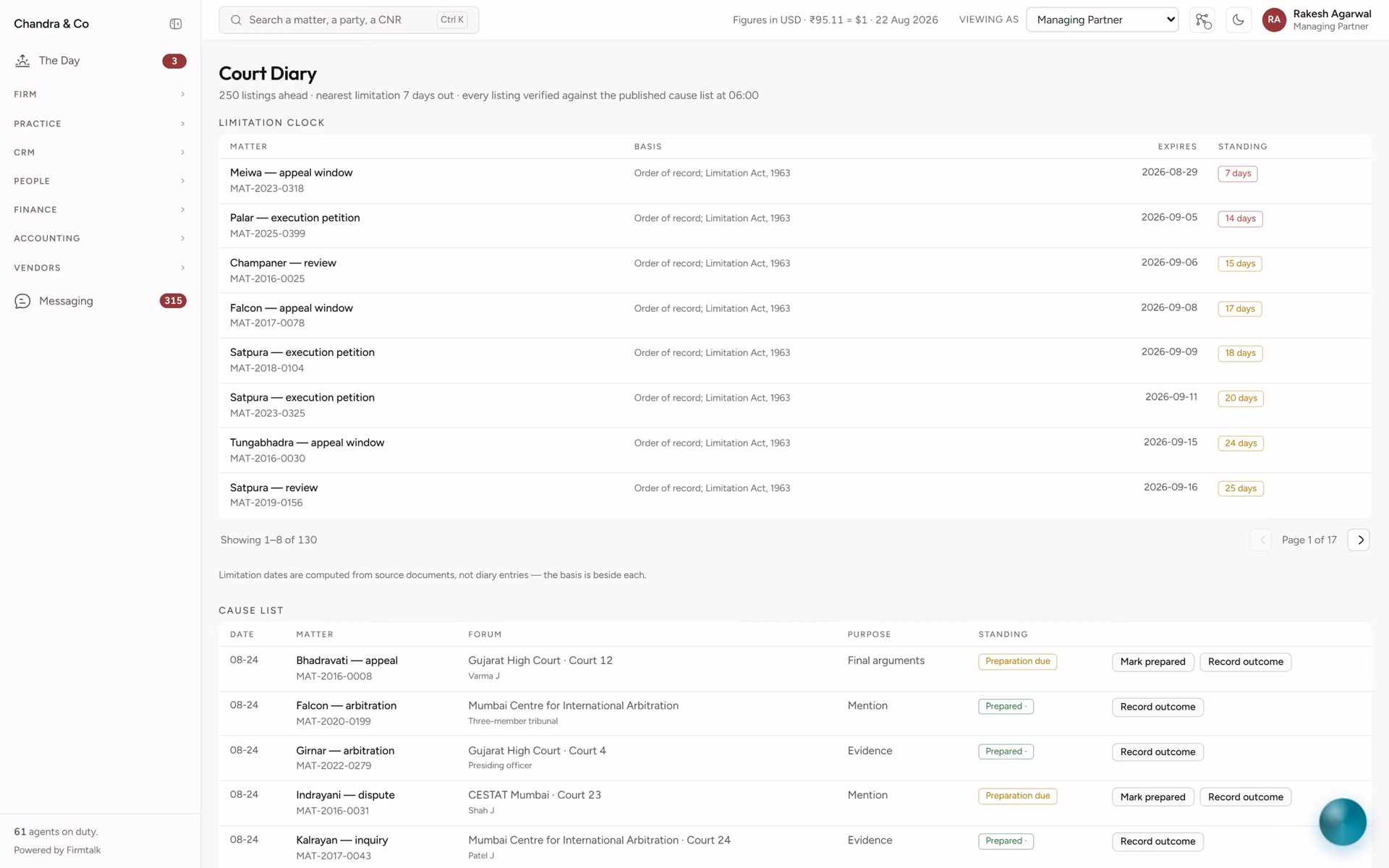The height and width of the screenshot is (868, 1389).
Task: Record outcome for Kalrayan inquiry
Action: pos(1157,841)
